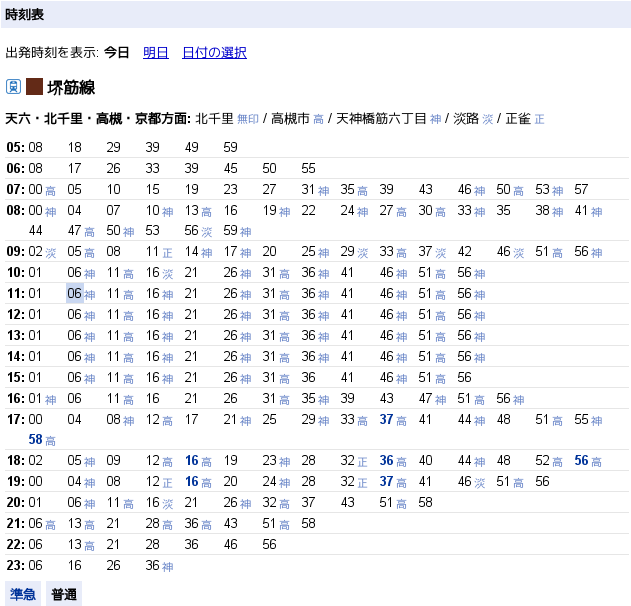The height and width of the screenshot is (606, 631).
Task: Select the bold 16 departure in the 18 o'clock row
Action: tap(192, 460)
